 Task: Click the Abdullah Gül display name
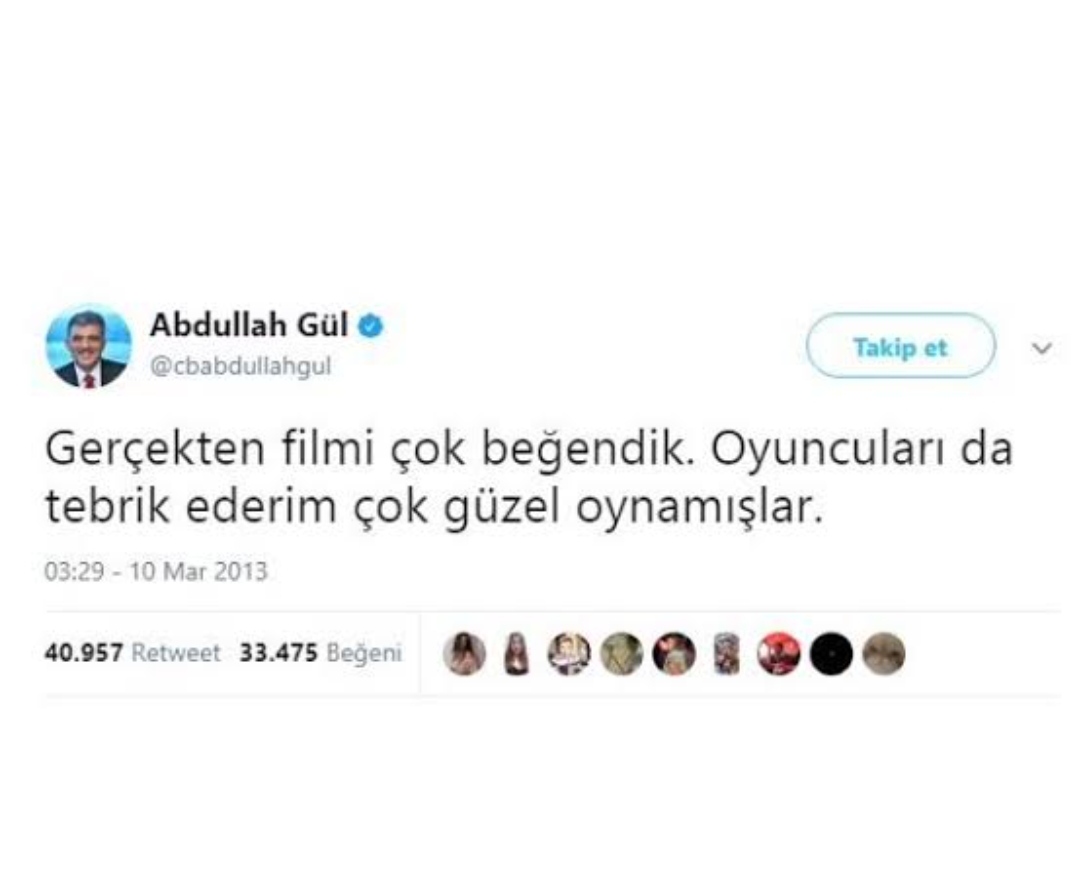pyautogui.click(x=249, y=325)
